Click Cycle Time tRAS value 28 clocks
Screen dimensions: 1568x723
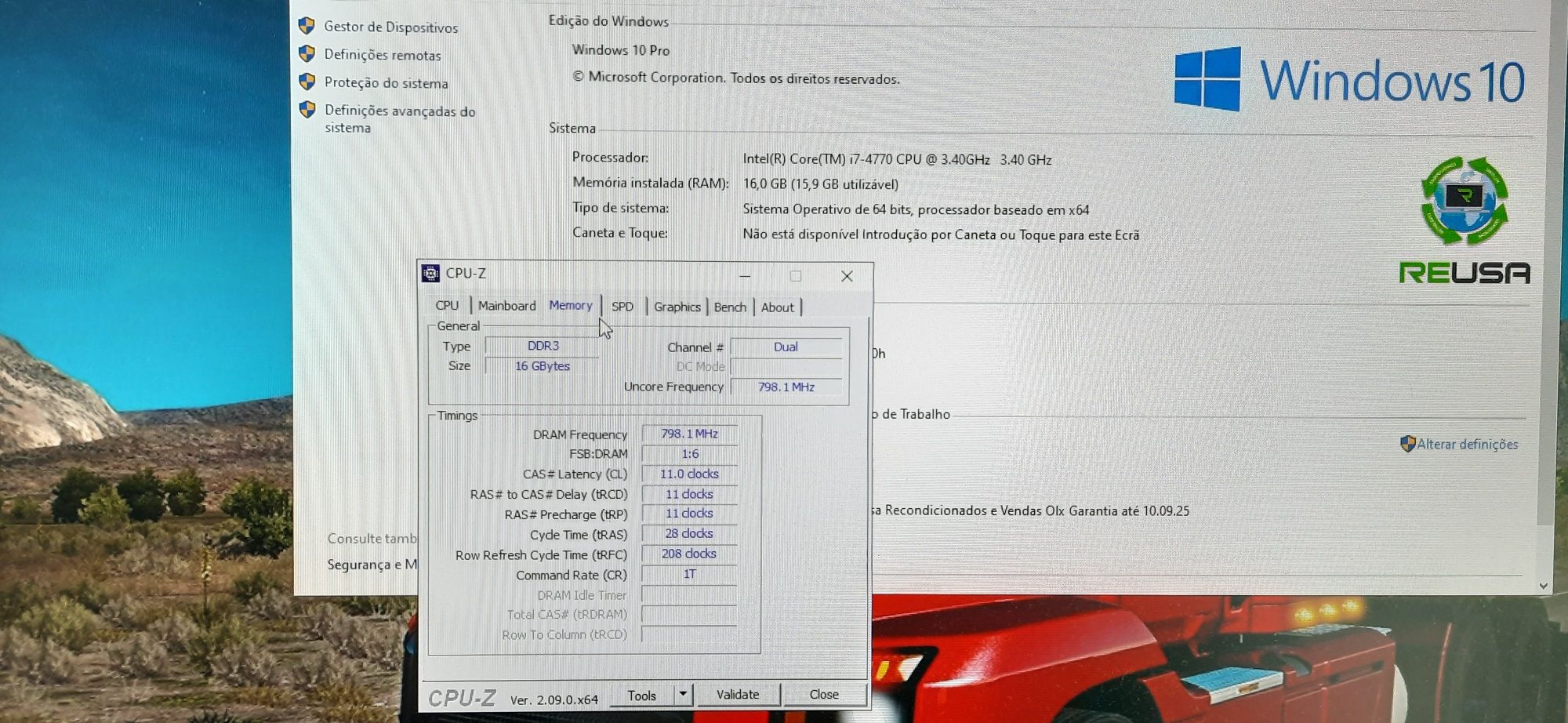tap(690, 533)
